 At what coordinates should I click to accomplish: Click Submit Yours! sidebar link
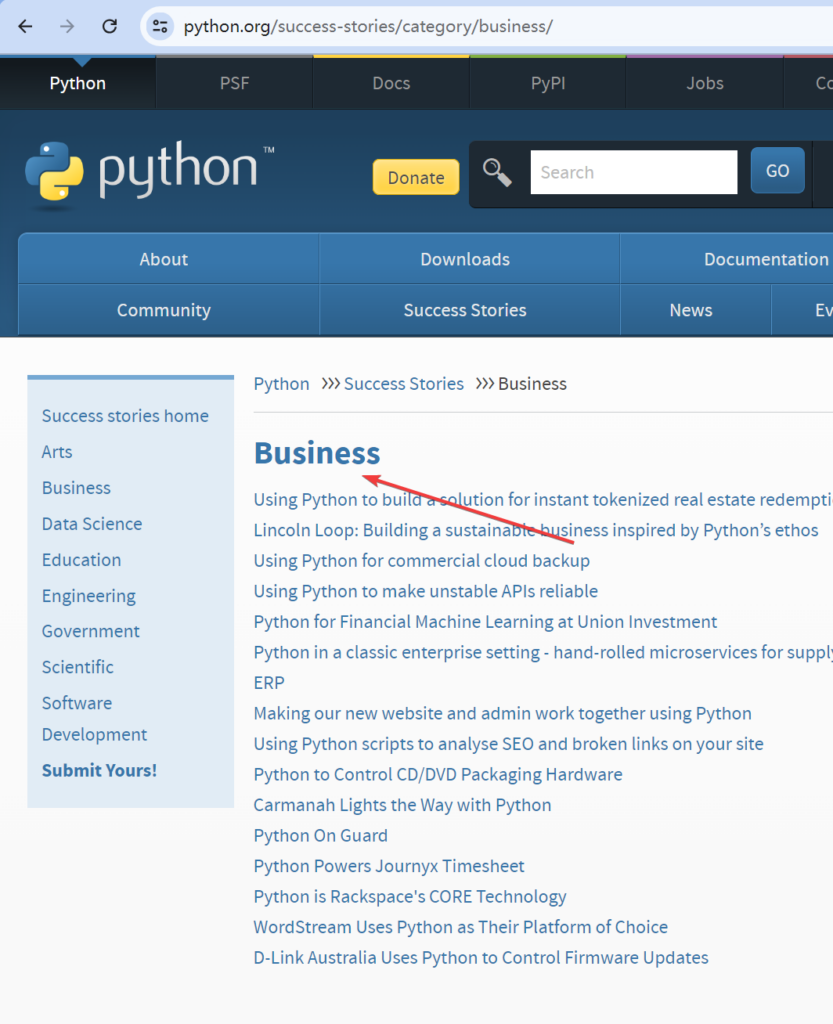pos(99,770)
